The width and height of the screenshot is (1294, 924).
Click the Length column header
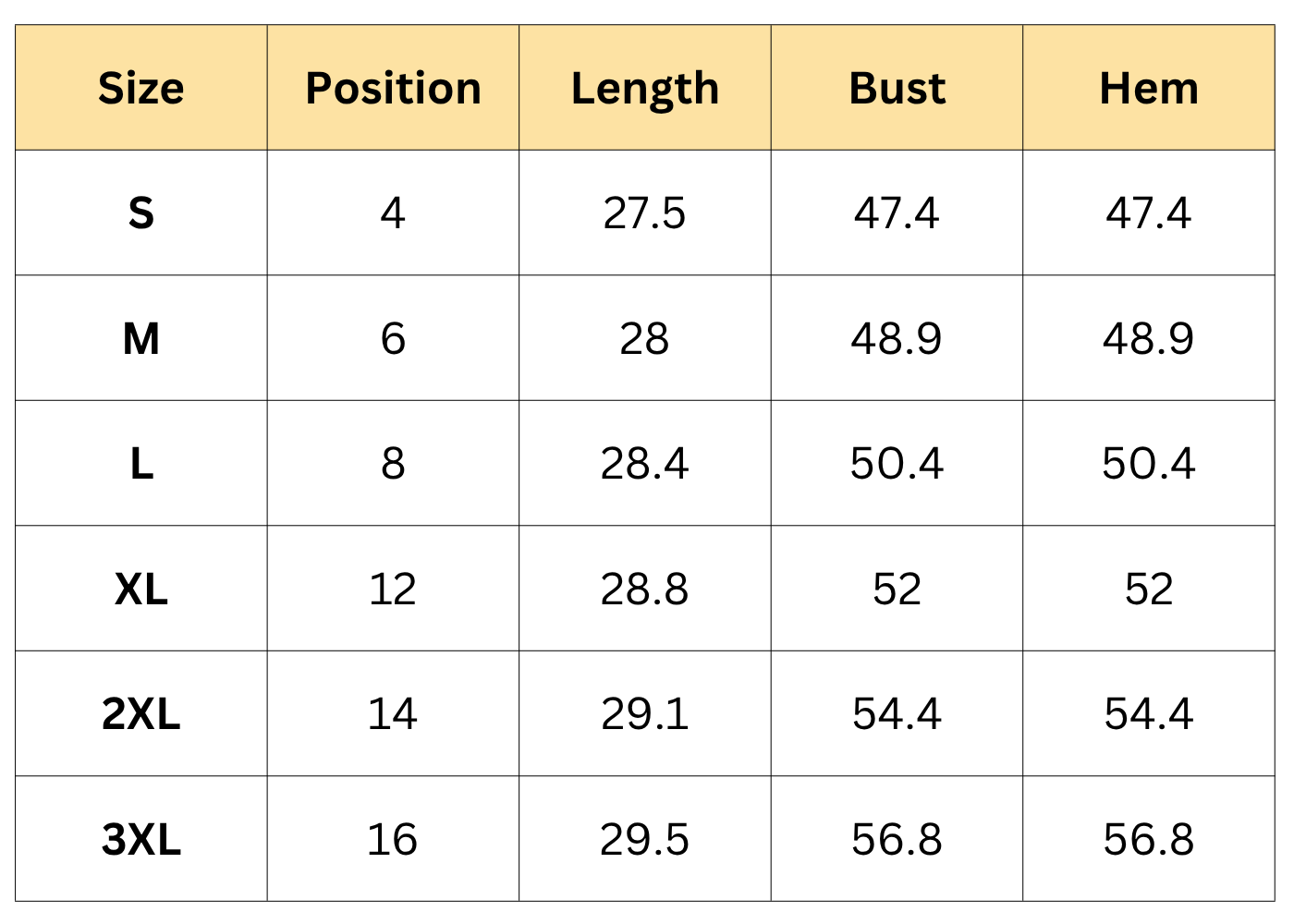[x=645, y=89]
